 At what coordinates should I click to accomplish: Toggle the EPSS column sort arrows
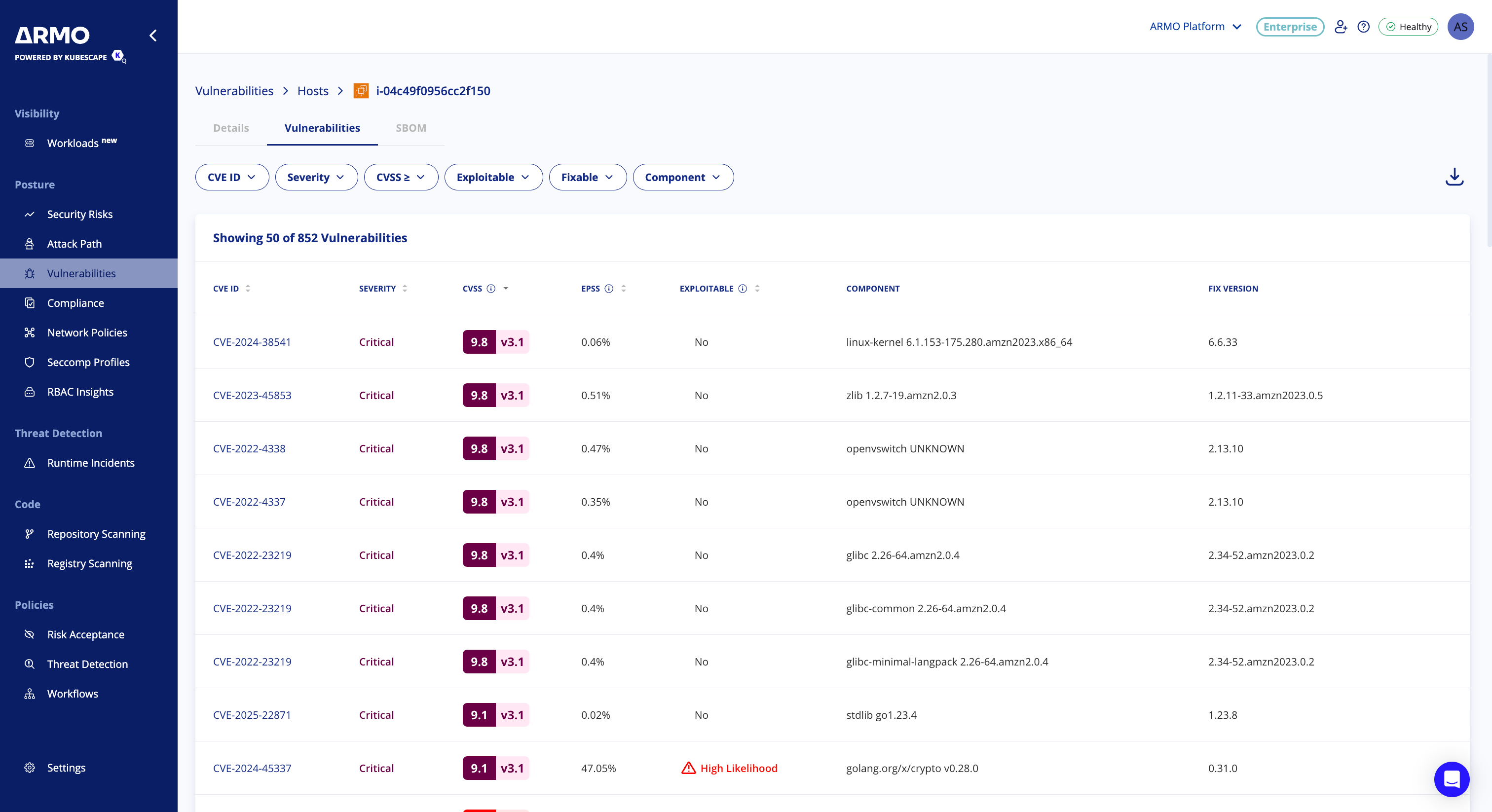[624, 289]
